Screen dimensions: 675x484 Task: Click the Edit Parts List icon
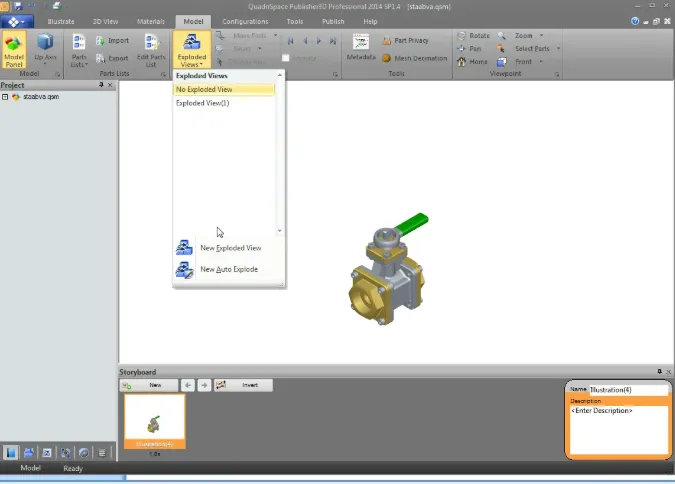click(151, 49)
